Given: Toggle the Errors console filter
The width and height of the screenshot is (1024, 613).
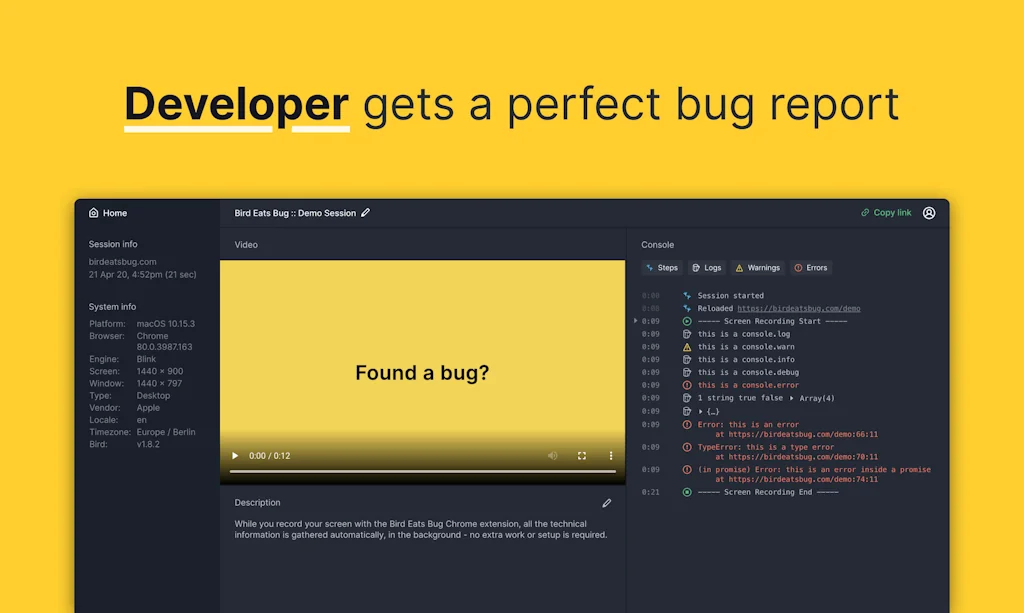Looking at the screenshot, I should [x=811, y=268].
